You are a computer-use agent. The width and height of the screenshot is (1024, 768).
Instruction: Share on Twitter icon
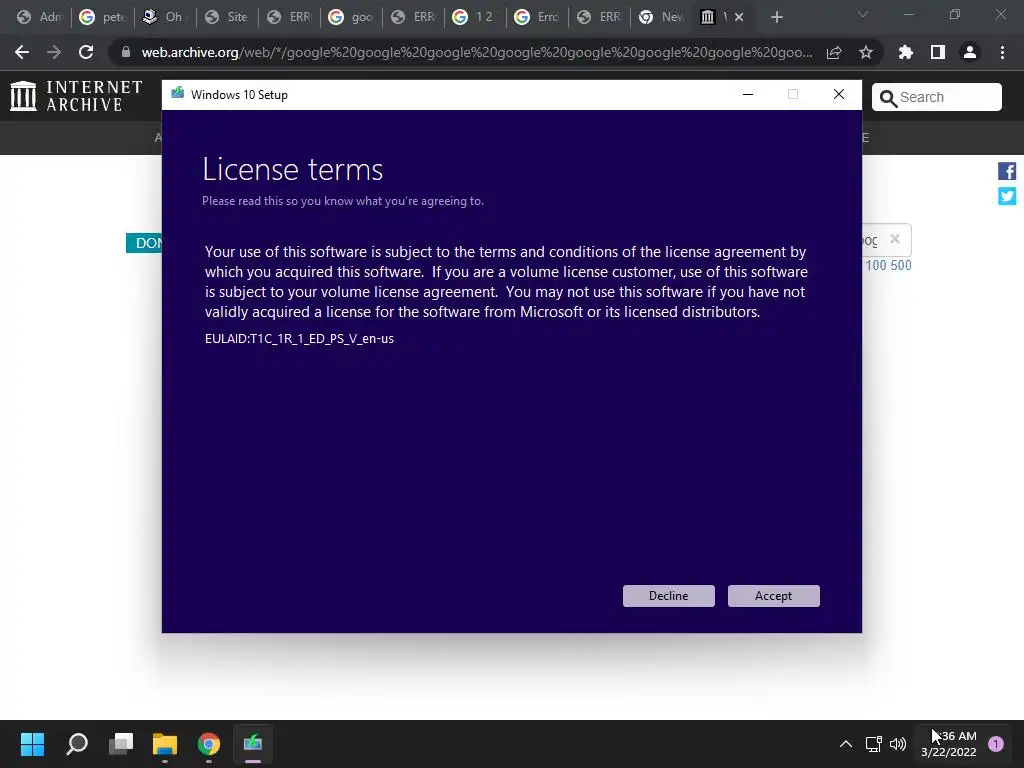click(1006, 196)
